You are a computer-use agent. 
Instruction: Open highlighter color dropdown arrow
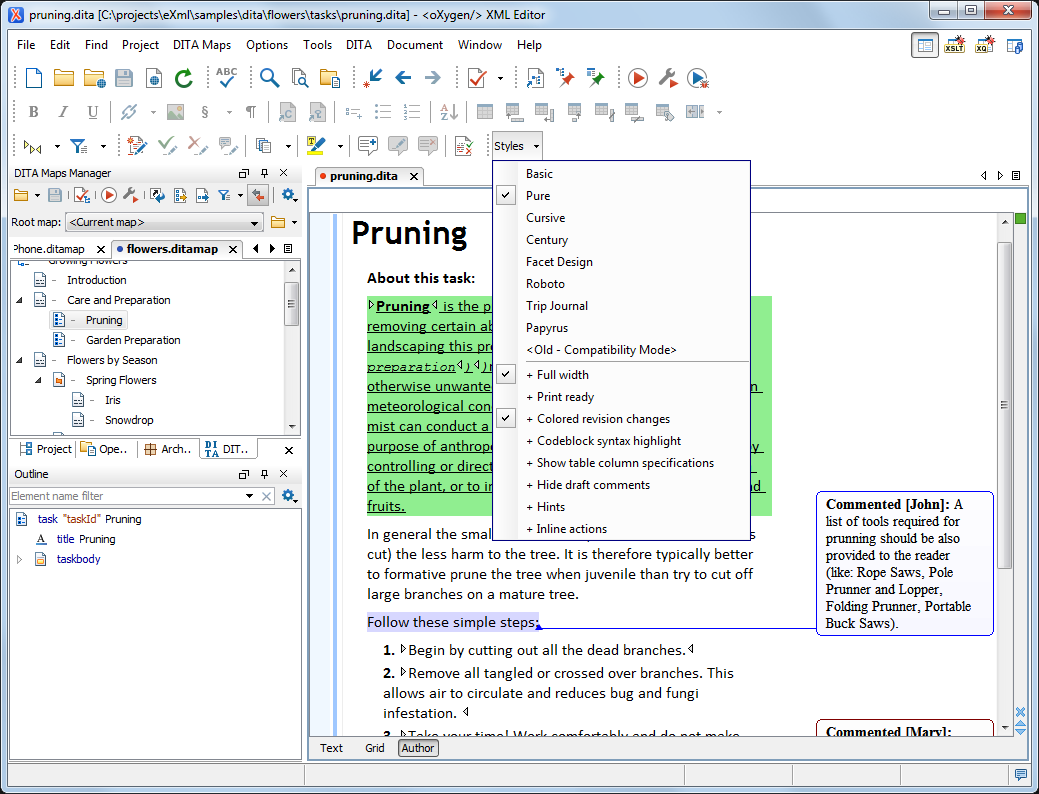pyautogui.click(x=340, y=146)
